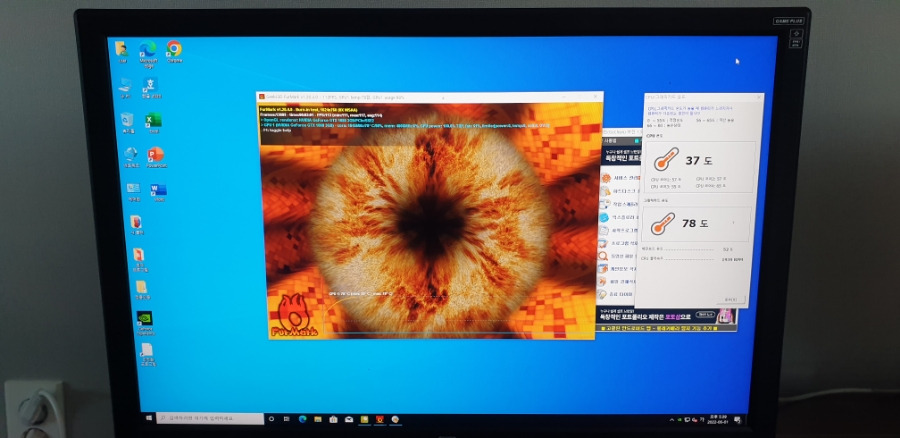Open Microsoft Store from the taskbar
Viewport: 900px width, 438px height.
click(x=333, y=419)
